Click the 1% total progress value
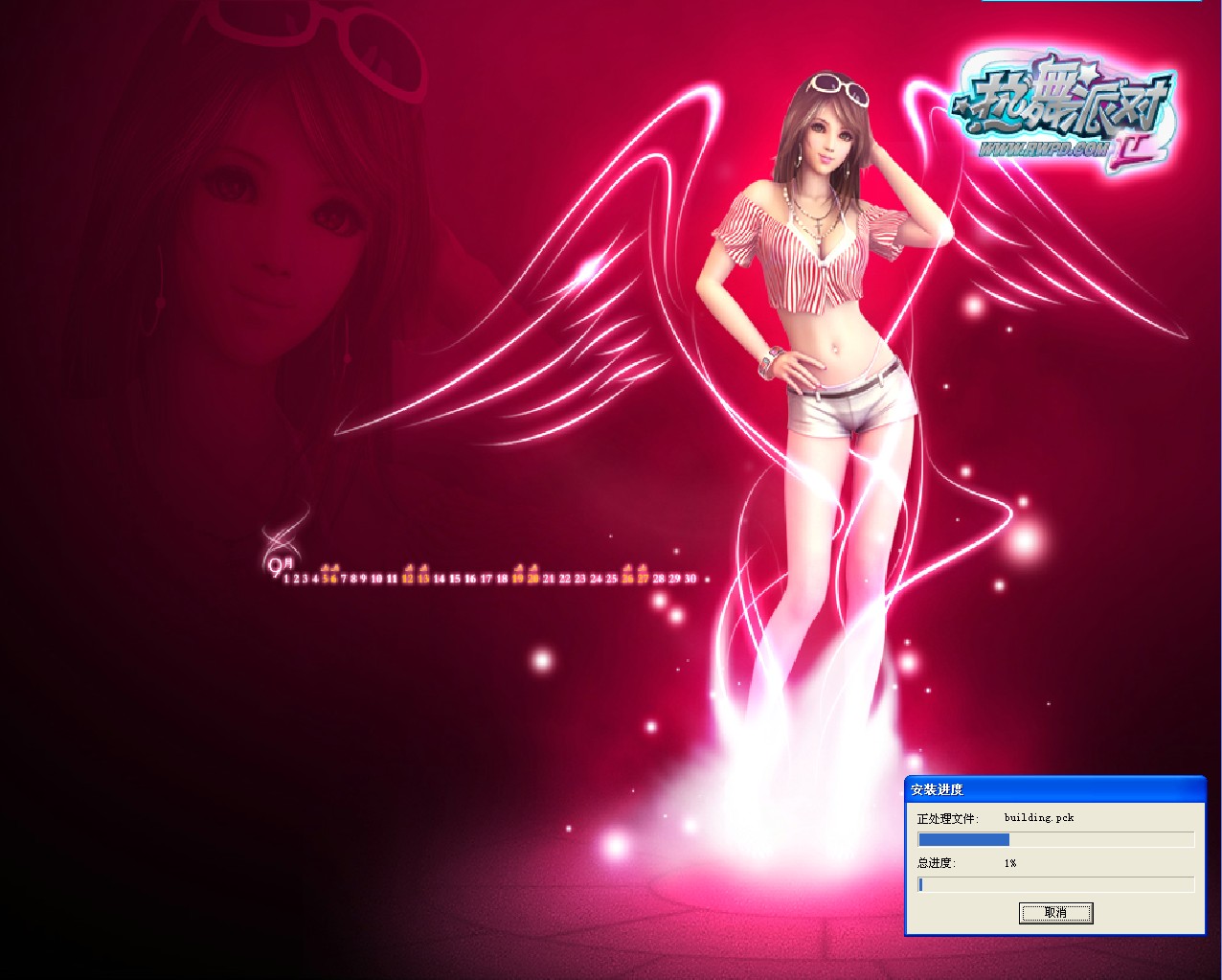Viewport: 1222px width, 980px height. coord(1010,863)
